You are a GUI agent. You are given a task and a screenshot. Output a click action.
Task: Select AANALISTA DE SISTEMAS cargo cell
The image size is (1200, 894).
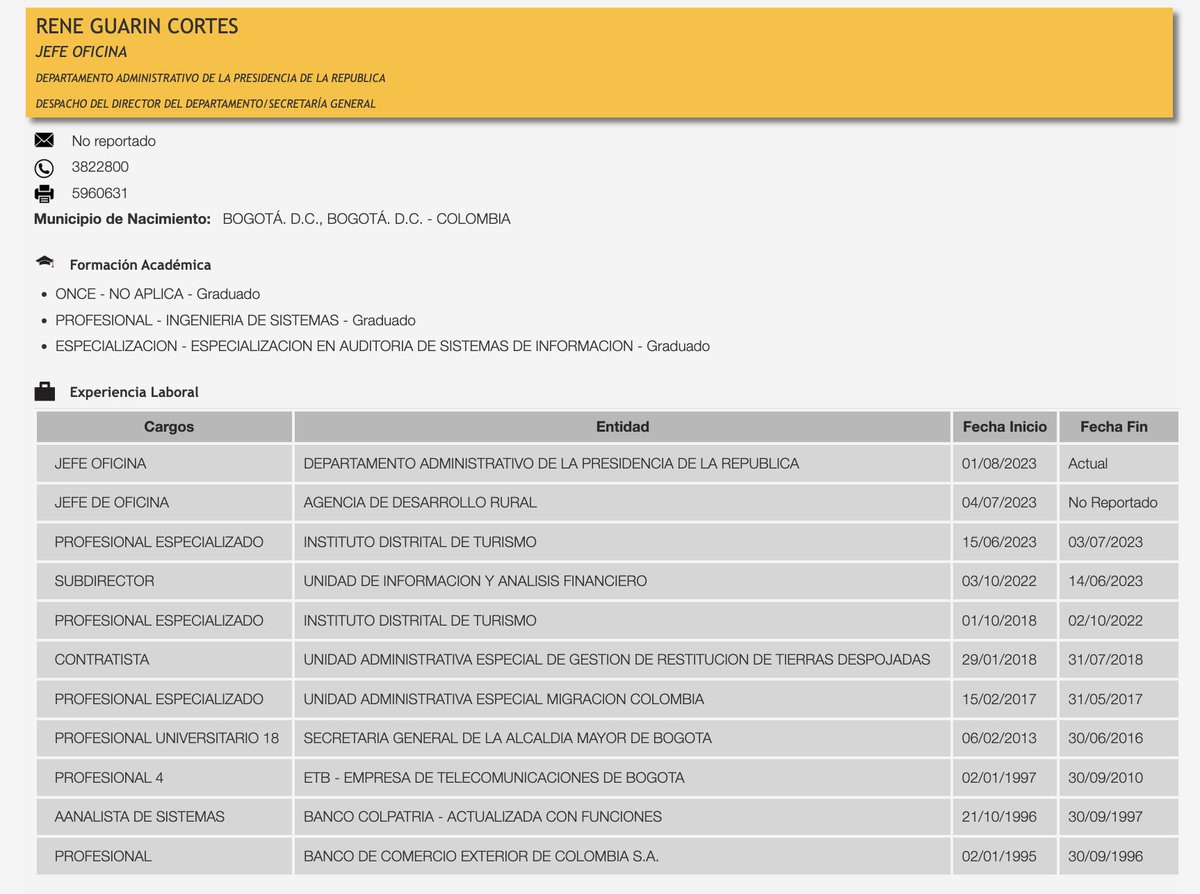coord(165,816)
